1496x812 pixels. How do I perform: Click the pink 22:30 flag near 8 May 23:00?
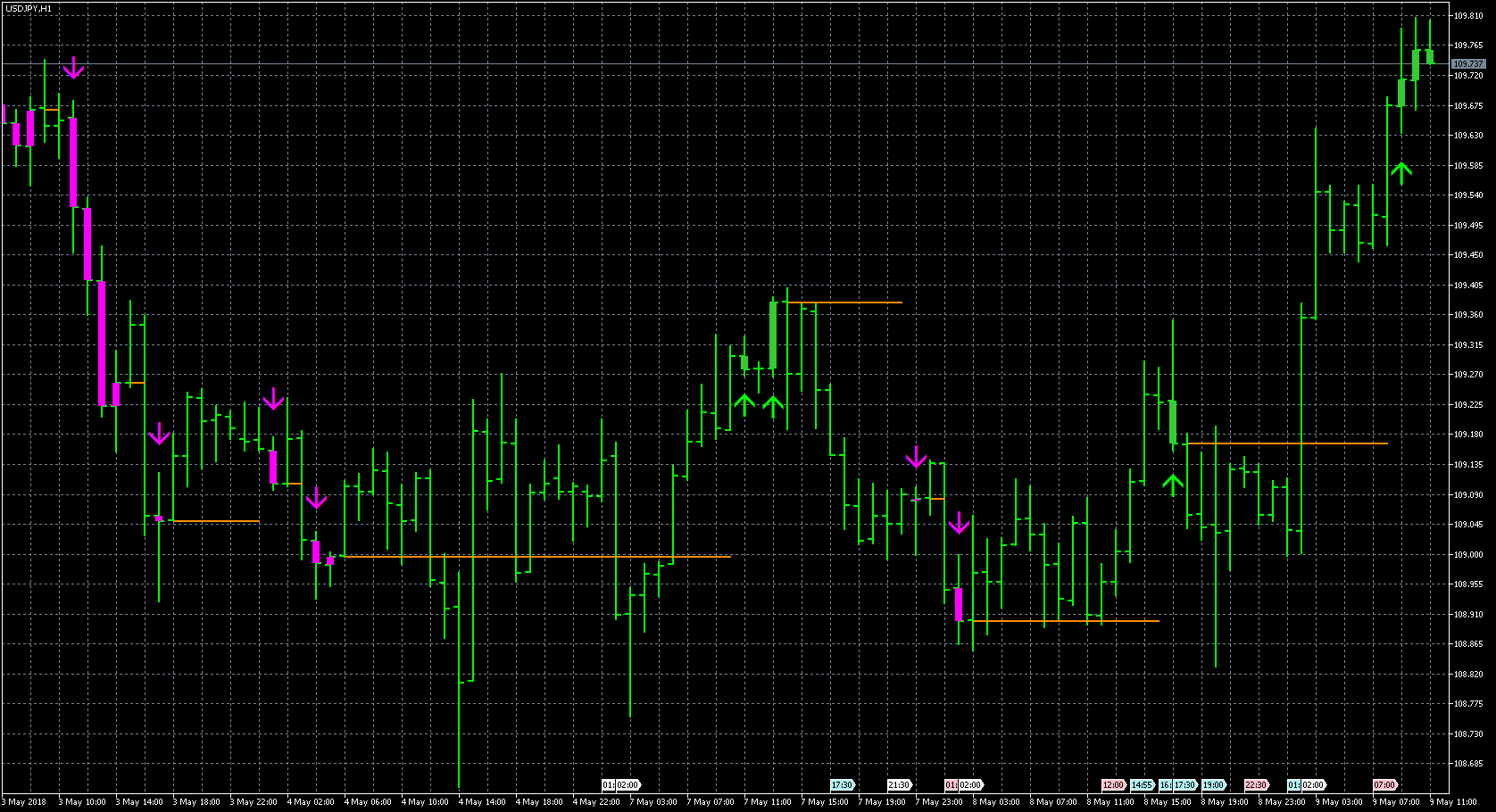pyautogui.click(x=1254, y=786)
